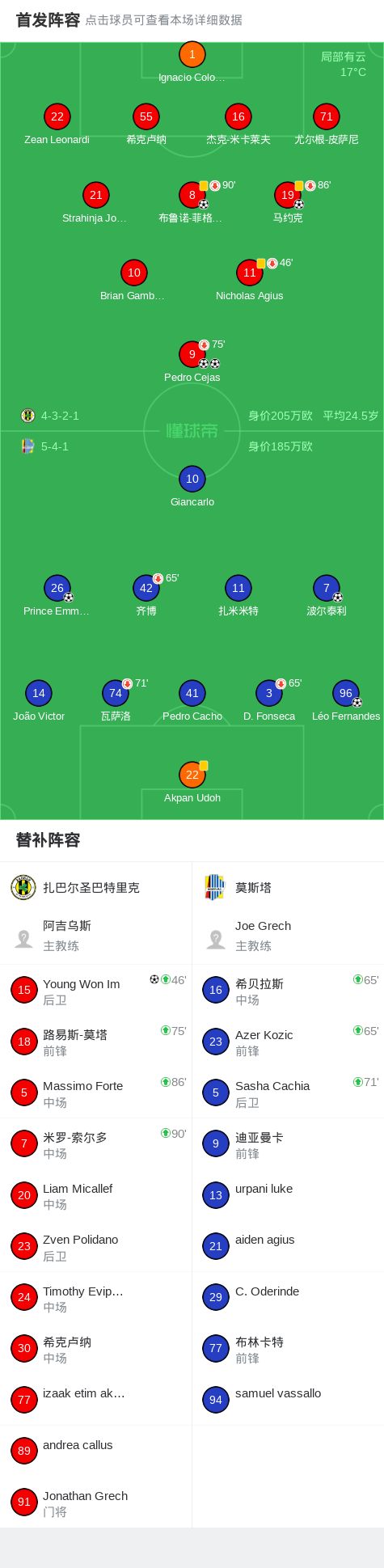384x1568 pixels.
Task: Select goalkeeper Ignacio Colo… number 1 icon
Action: point(192,54)
